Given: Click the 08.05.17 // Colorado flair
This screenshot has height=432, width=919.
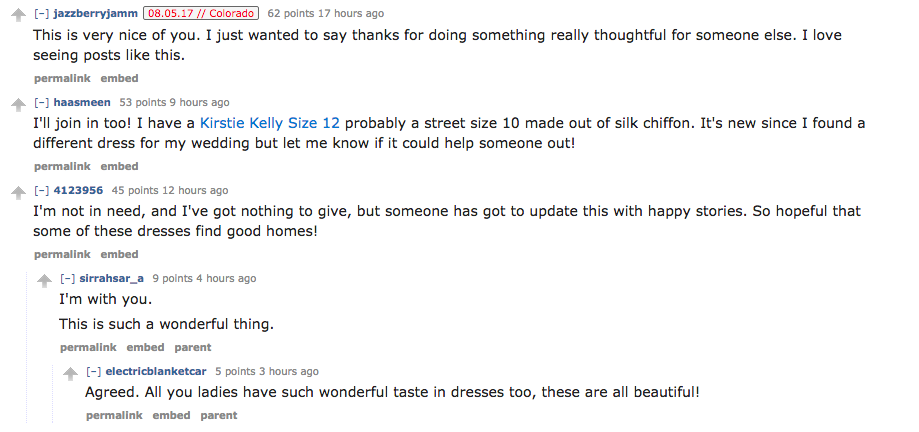Looking at the screenshot, I should point(202,14).
